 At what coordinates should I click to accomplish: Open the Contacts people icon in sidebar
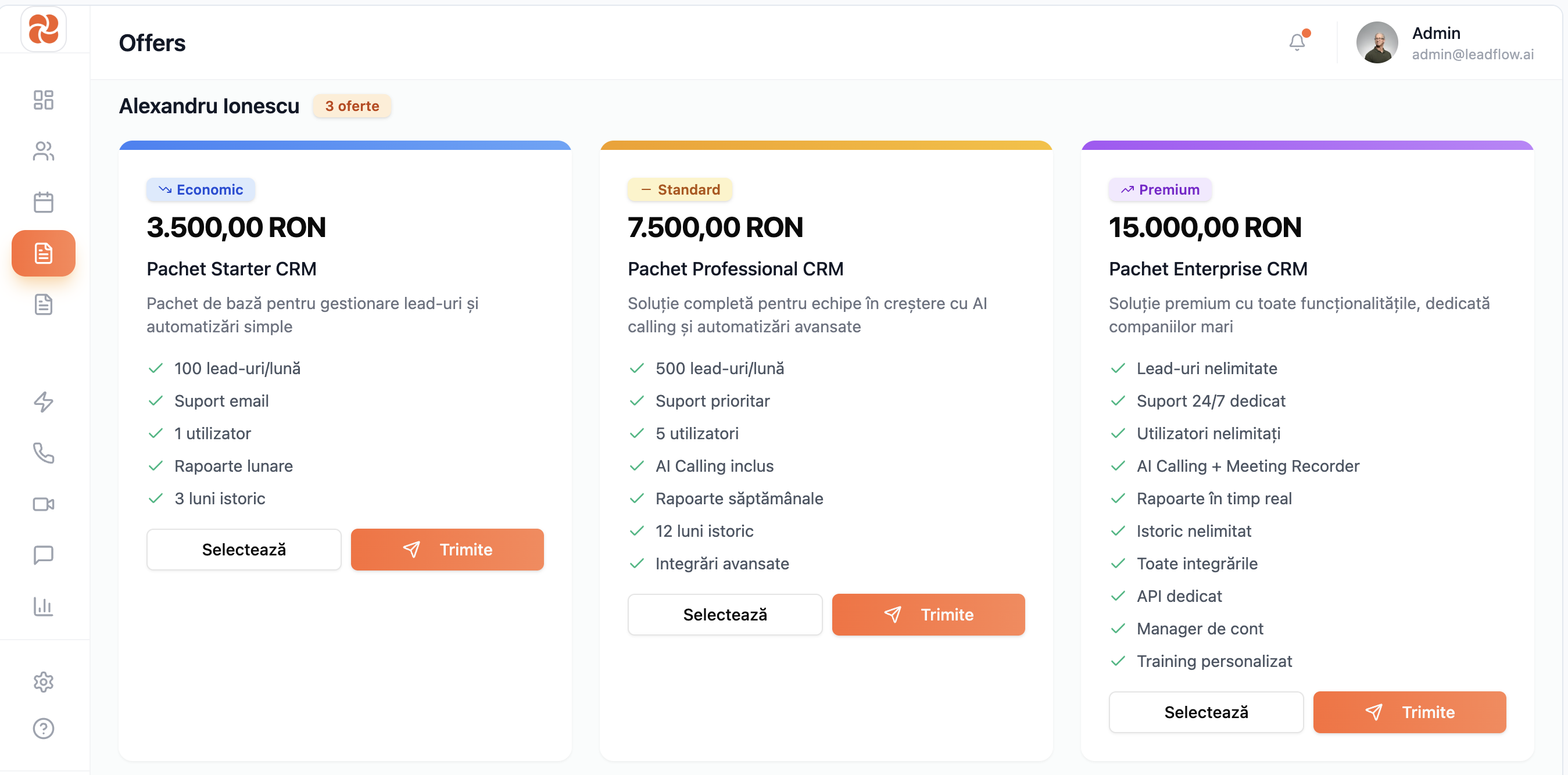click(x=43, y=151)
